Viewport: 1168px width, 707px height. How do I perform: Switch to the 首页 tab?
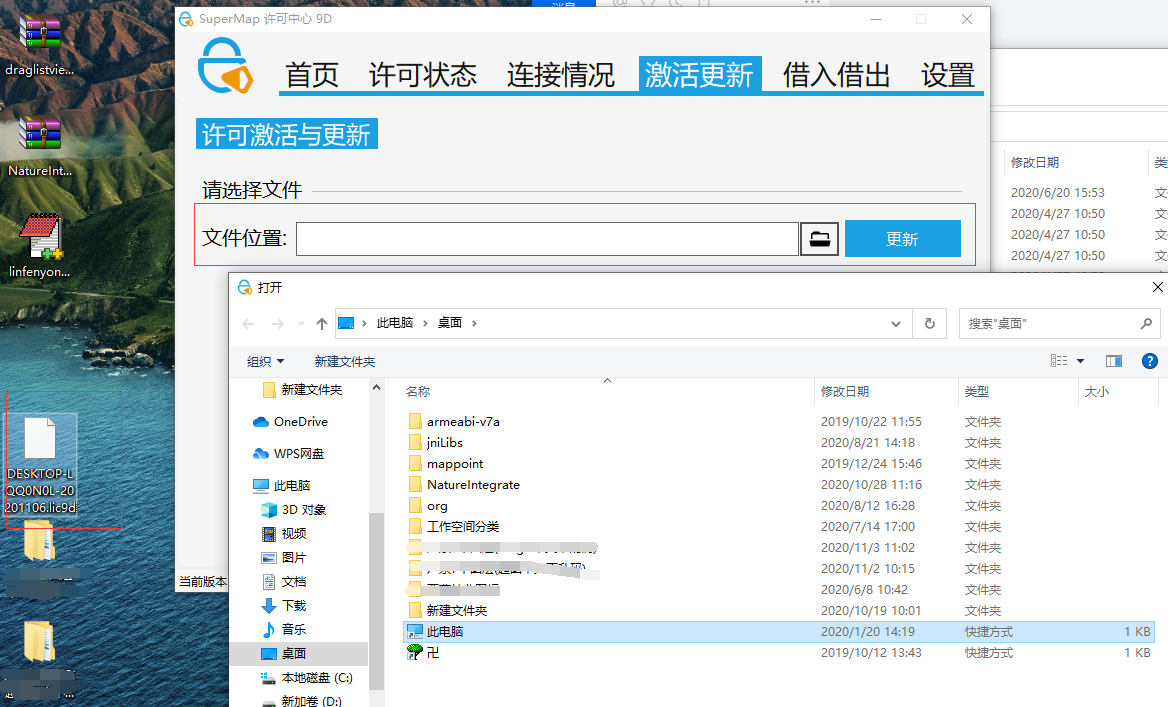point(312,74)
